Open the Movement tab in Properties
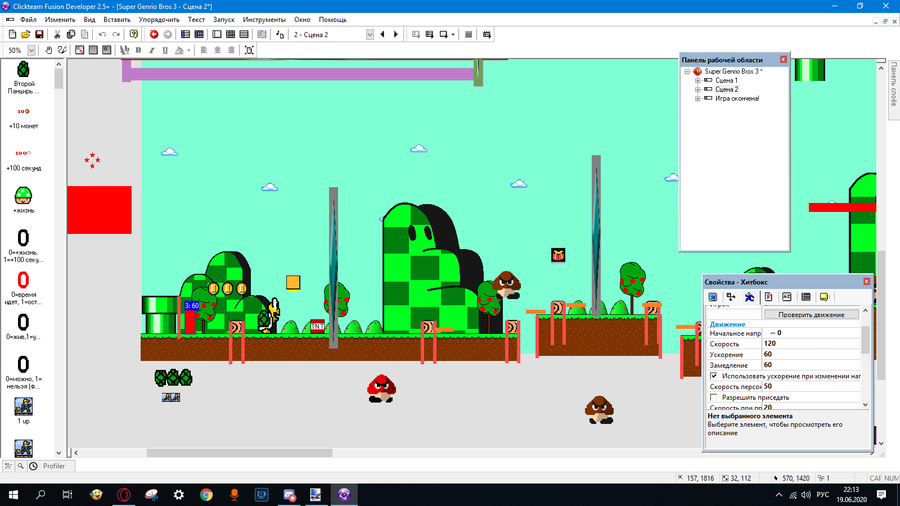The width and height of the screenshot is (900, 506). (749, 297)
